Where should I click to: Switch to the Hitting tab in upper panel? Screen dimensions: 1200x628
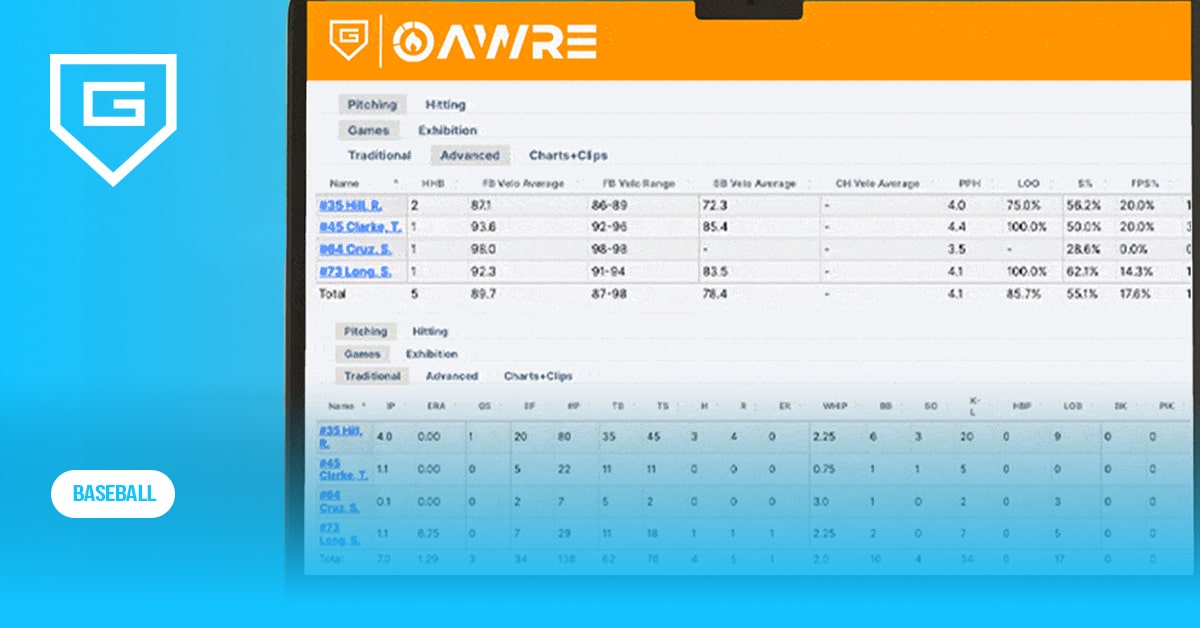[445, 105]
